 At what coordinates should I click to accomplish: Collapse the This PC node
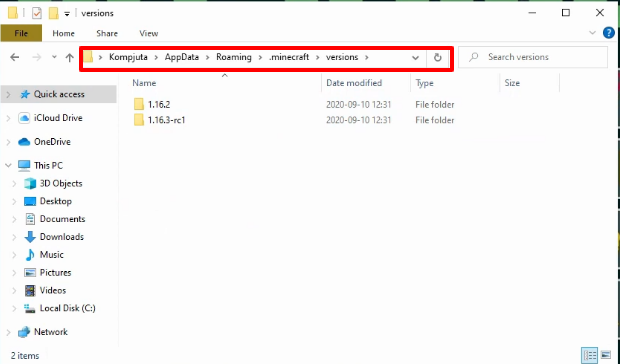point(8,166)
